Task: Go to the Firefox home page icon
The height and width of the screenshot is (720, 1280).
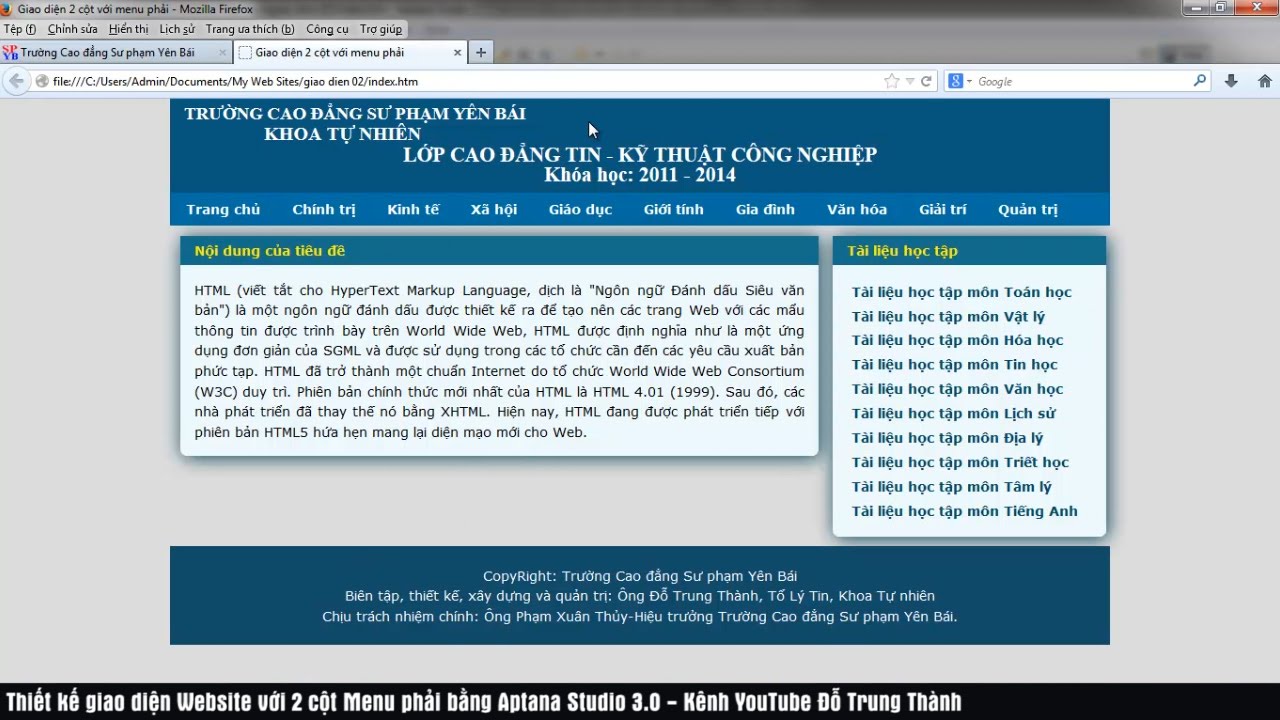Action: [1265, 81]
